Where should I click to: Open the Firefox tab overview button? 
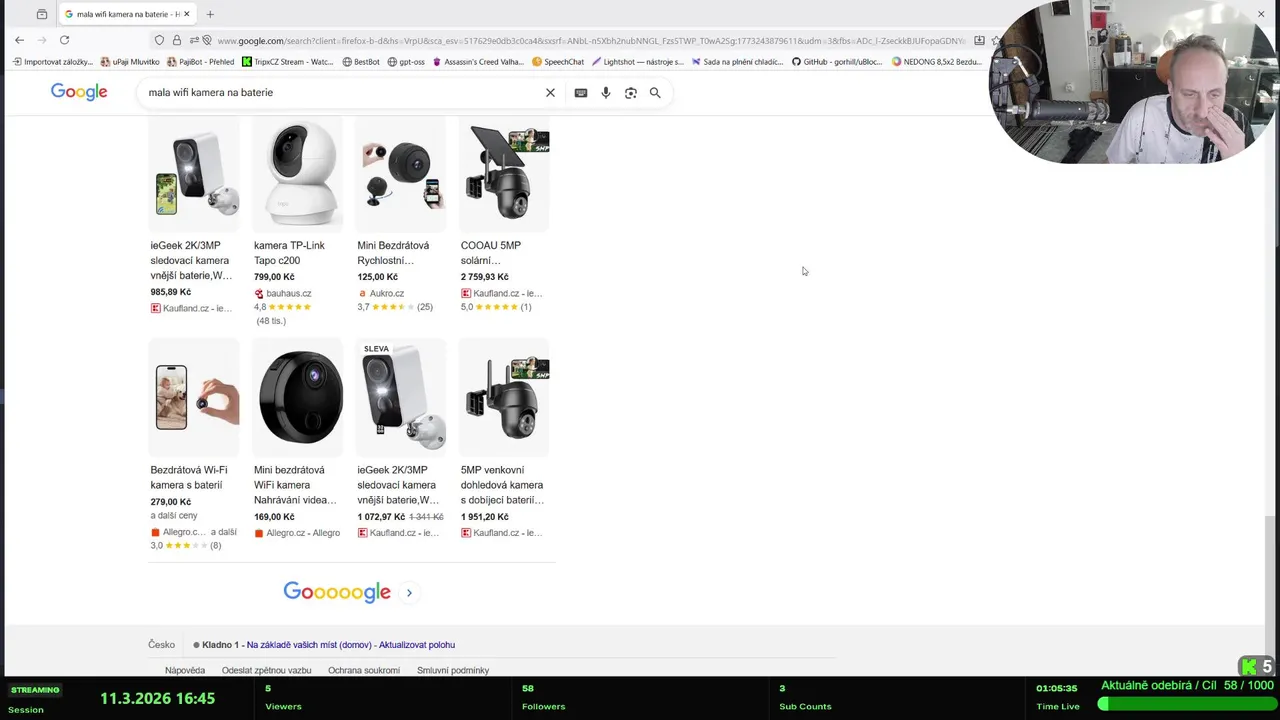[x=41, y=14]
